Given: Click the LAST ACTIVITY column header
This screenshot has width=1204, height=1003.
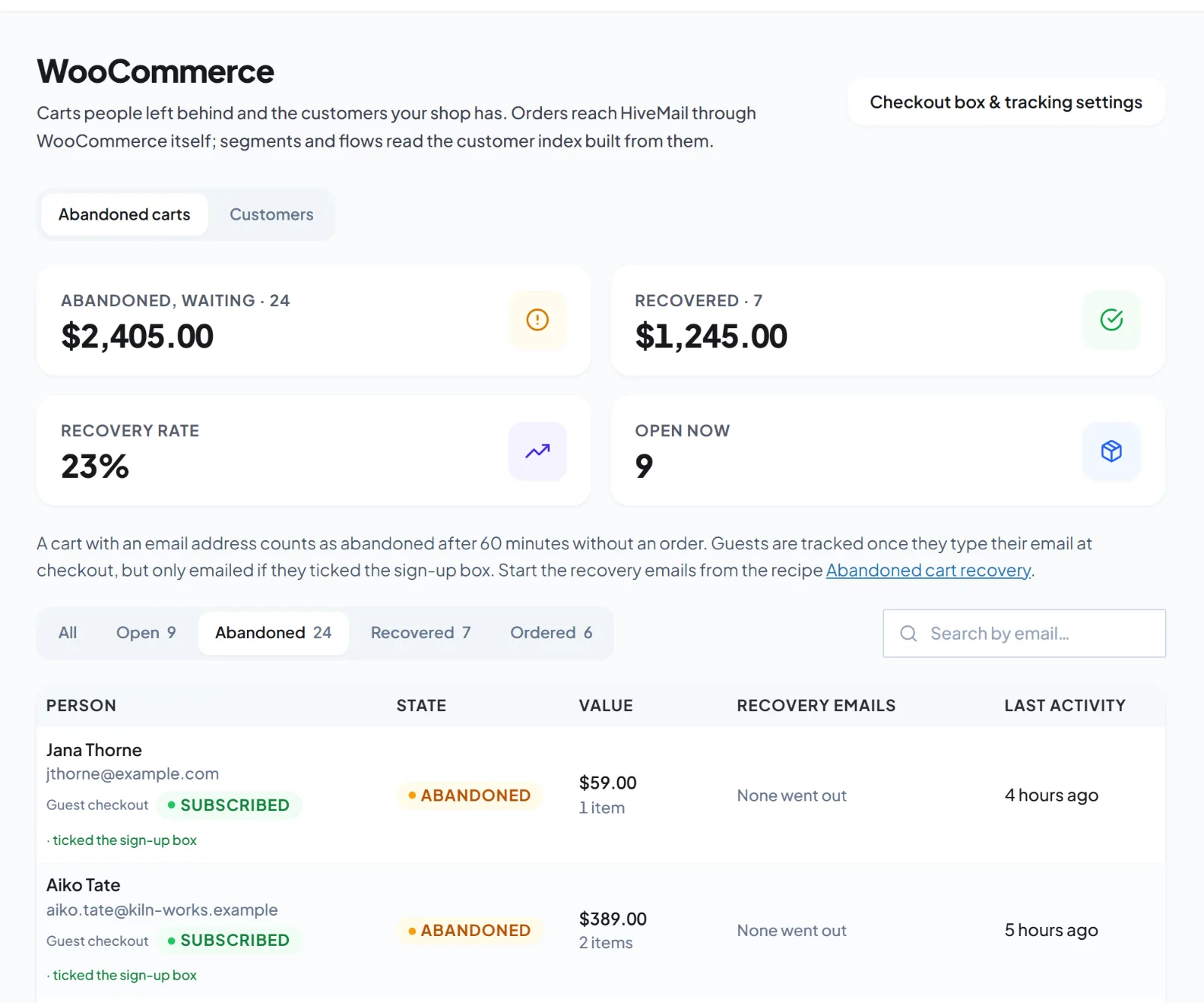Looking at the screenshot, I should tap(1065, 706).
